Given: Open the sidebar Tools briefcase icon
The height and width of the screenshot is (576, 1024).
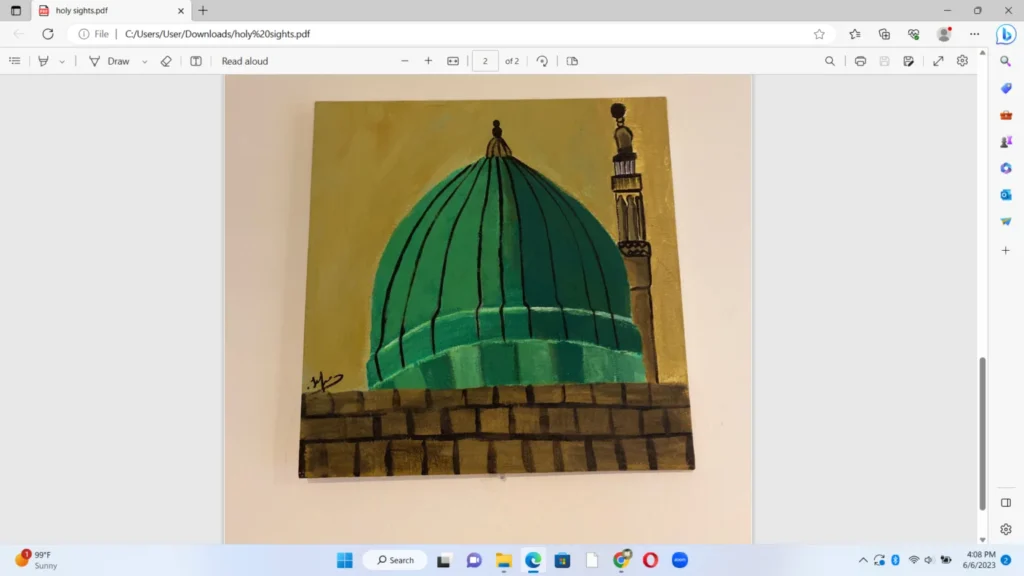Looking at the screenshot, I should [x=1006, y=115].
